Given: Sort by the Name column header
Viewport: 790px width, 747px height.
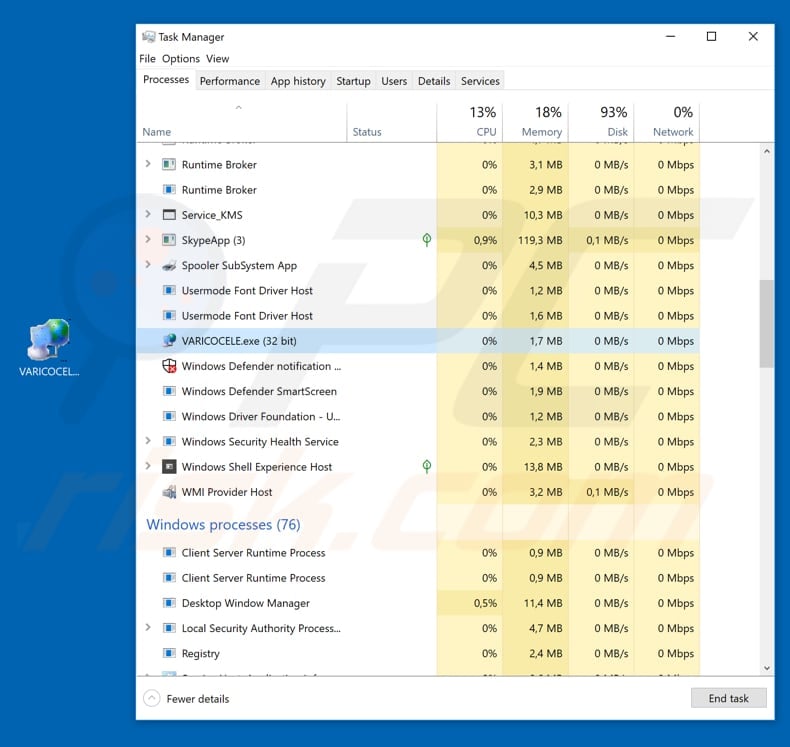Looking at the screenshot, I should 241,122.
